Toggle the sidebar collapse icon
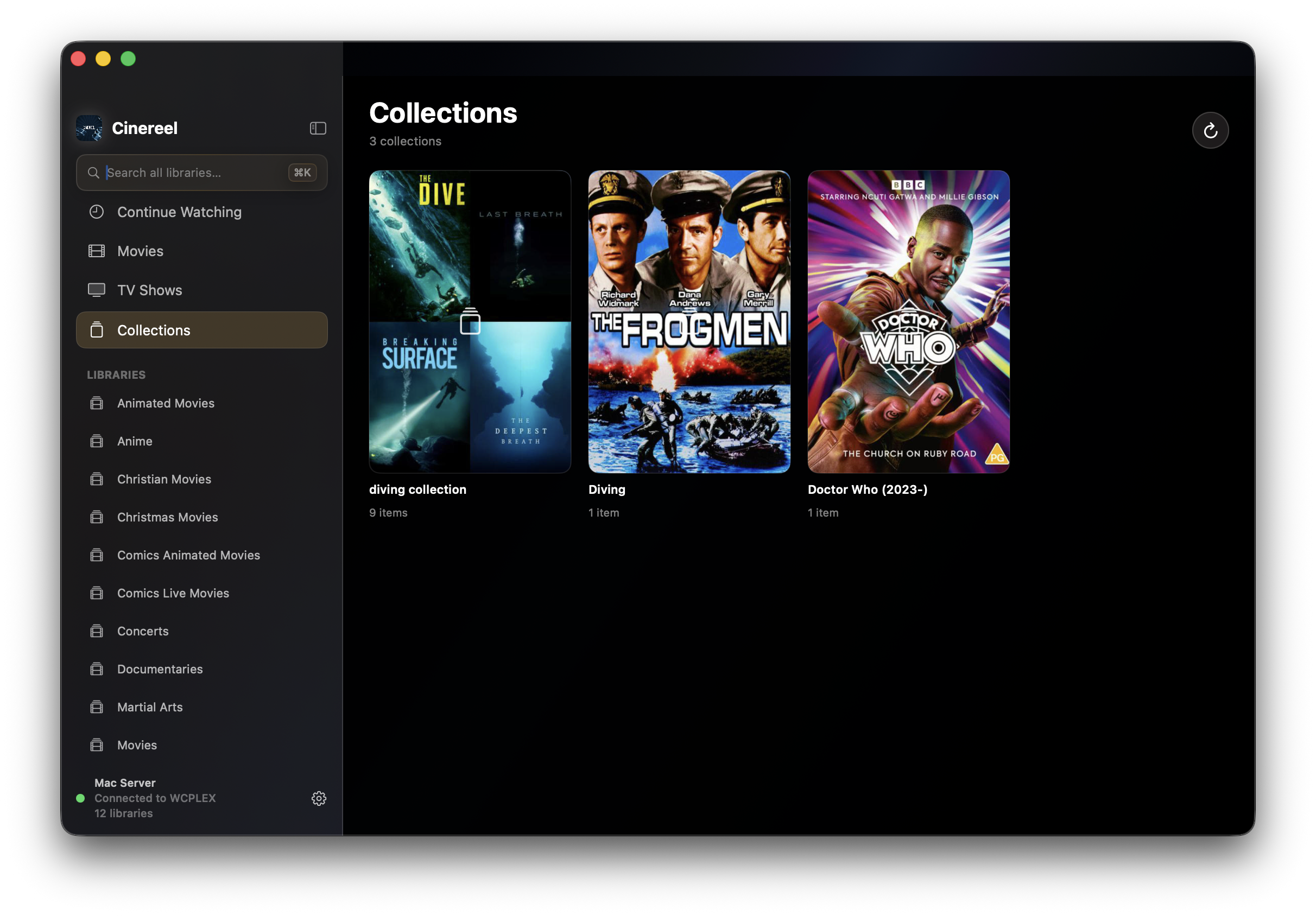This screenshot has height=916, width=1316. (x=318, y=128)
